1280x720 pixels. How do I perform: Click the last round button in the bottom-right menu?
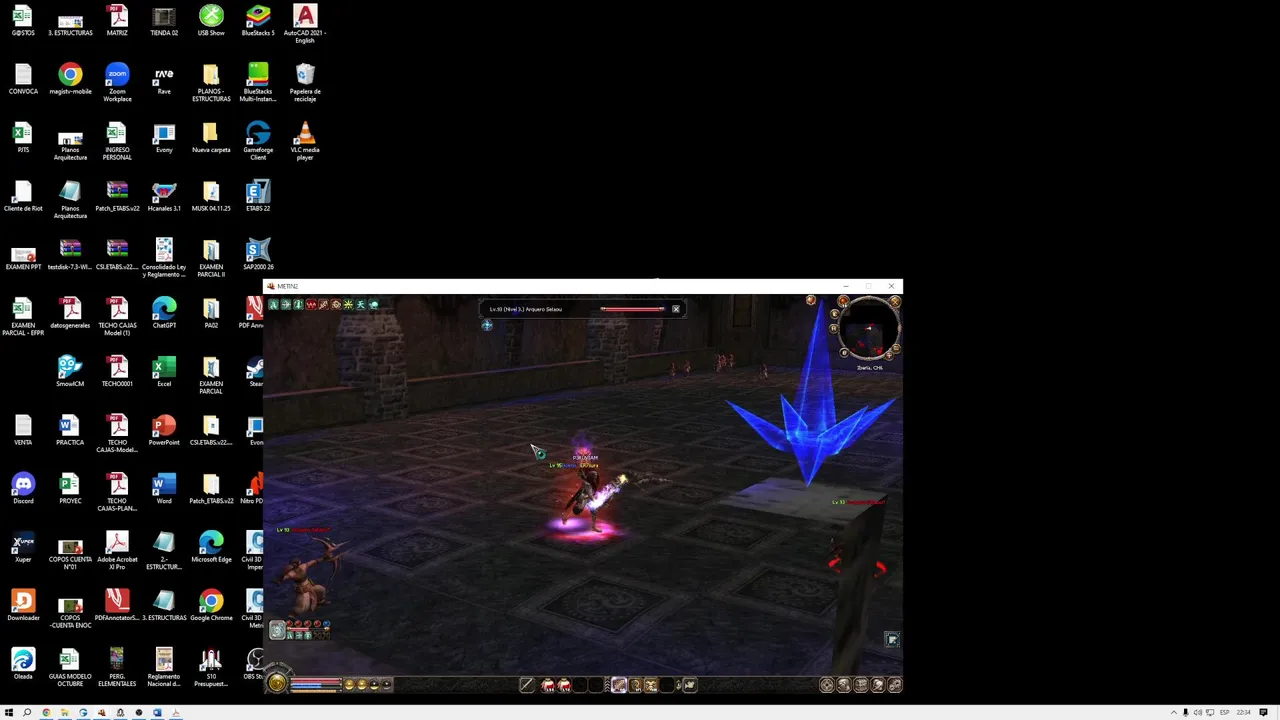pos(894,685)
